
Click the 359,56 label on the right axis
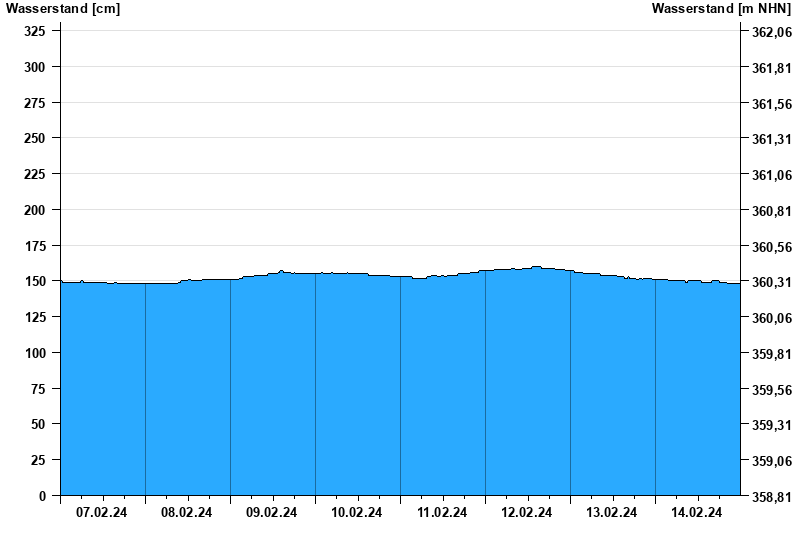pos(771,390)
